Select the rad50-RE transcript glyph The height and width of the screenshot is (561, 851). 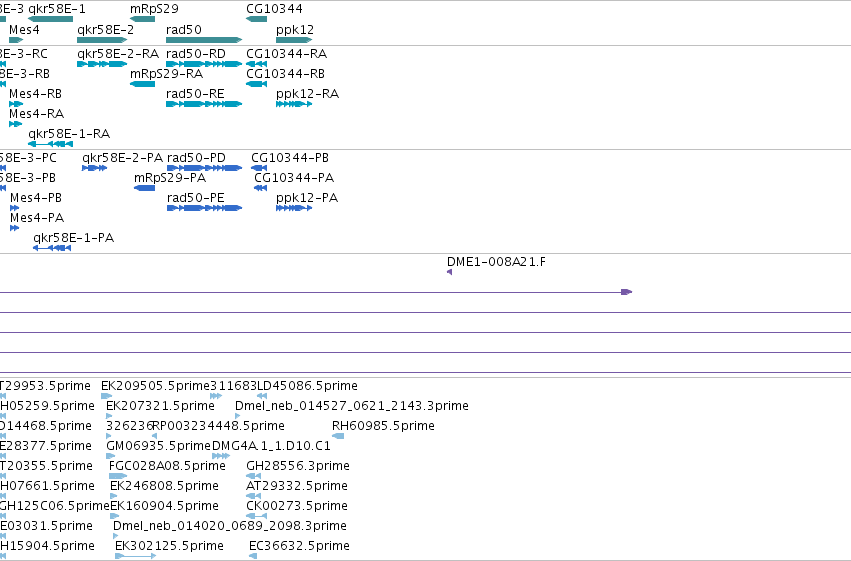click(x=204, y=104)
